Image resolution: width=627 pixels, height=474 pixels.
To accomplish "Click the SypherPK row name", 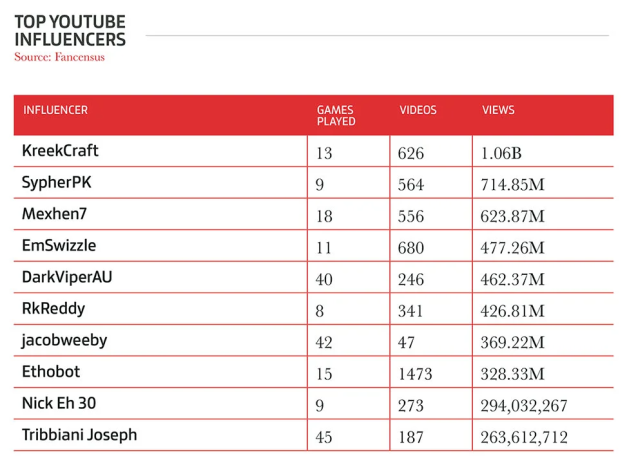I will coord(56,183).
